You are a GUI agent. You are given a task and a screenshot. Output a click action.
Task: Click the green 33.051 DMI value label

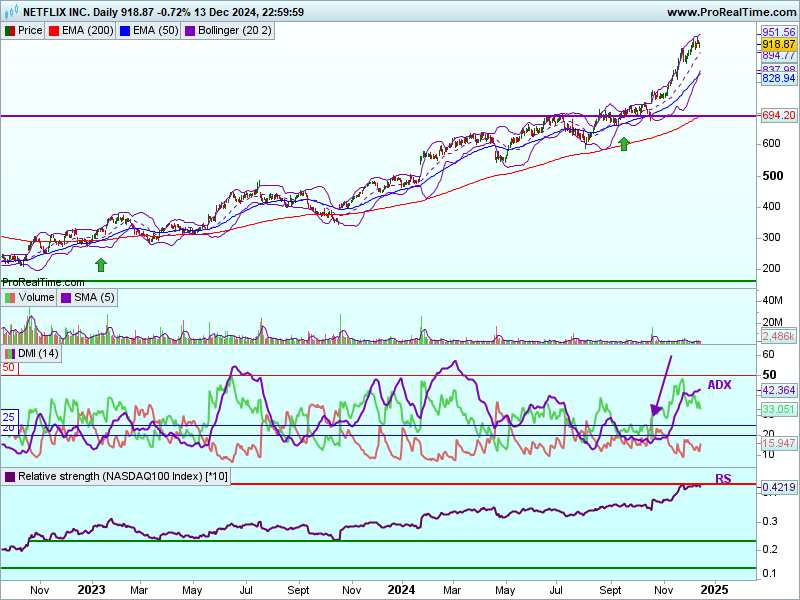pos(779,409)
